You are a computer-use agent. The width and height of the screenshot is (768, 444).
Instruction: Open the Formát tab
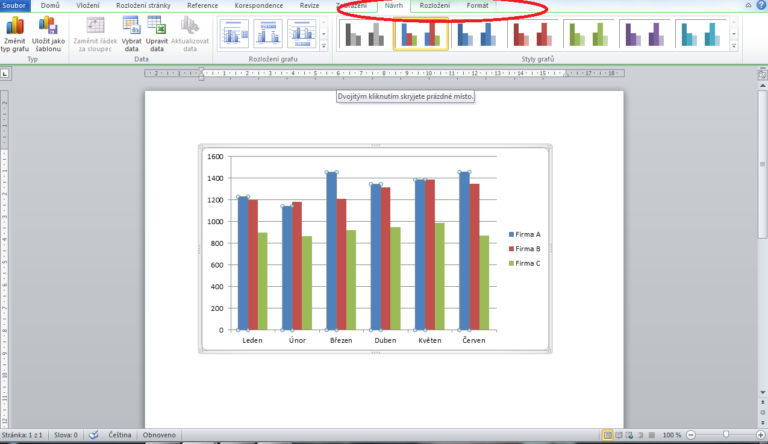click(x=477, y=6)
